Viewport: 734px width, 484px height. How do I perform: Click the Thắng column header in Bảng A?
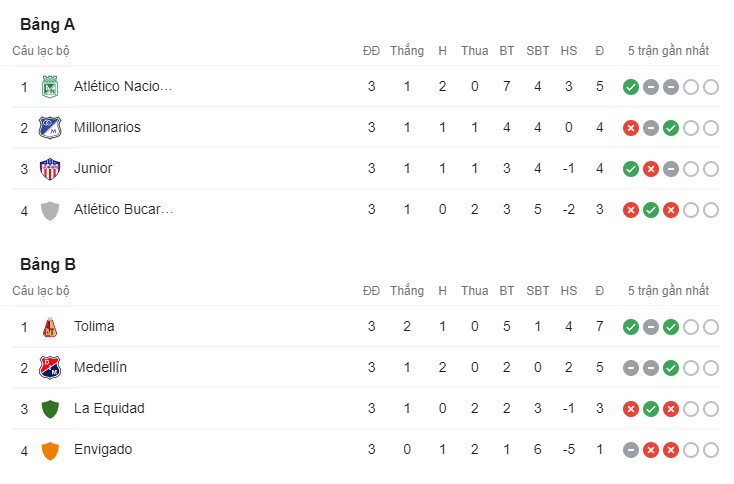coord(407,51)
